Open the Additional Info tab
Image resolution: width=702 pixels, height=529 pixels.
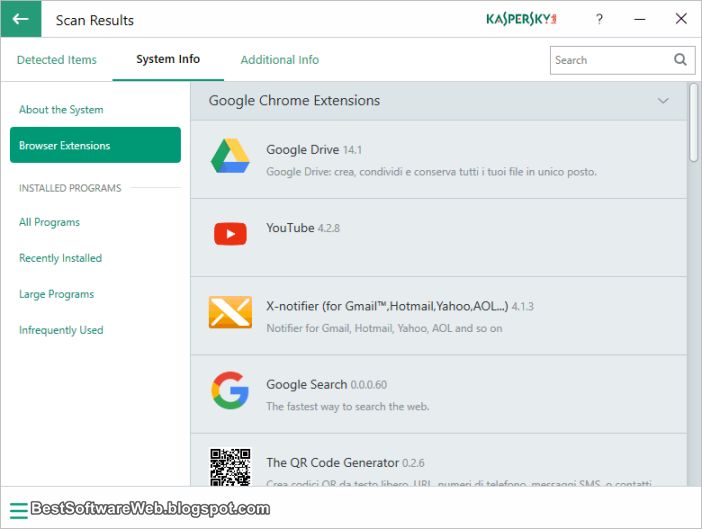(280, 60)
